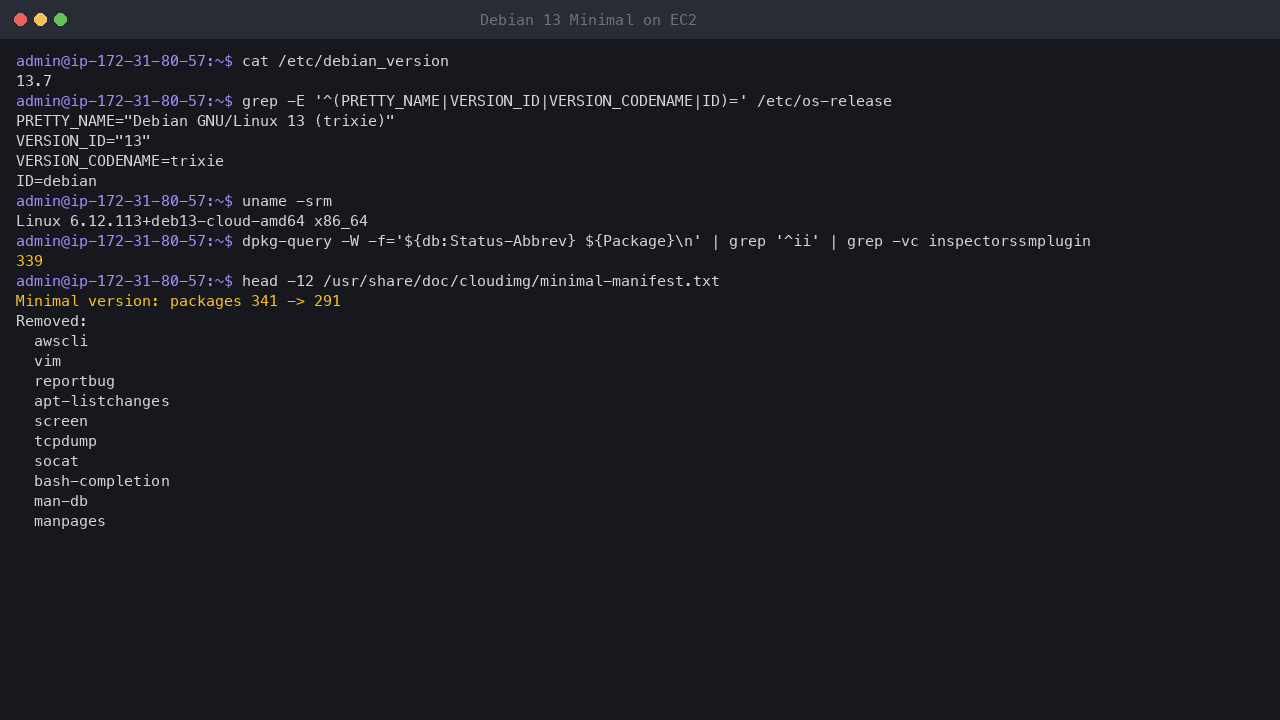
Task: Click the removed package "awscli"
Action: pos(61,341)
